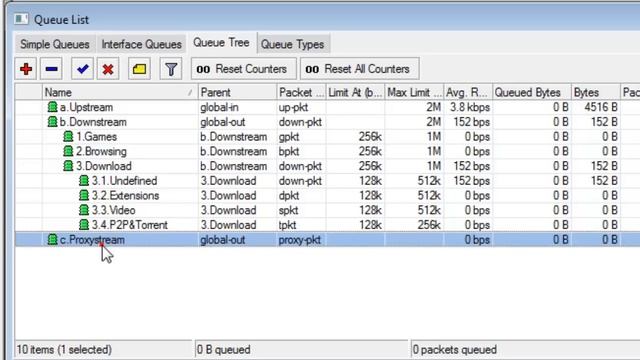
Task: Select the 2.Browsing queue row
Action: 327,151
